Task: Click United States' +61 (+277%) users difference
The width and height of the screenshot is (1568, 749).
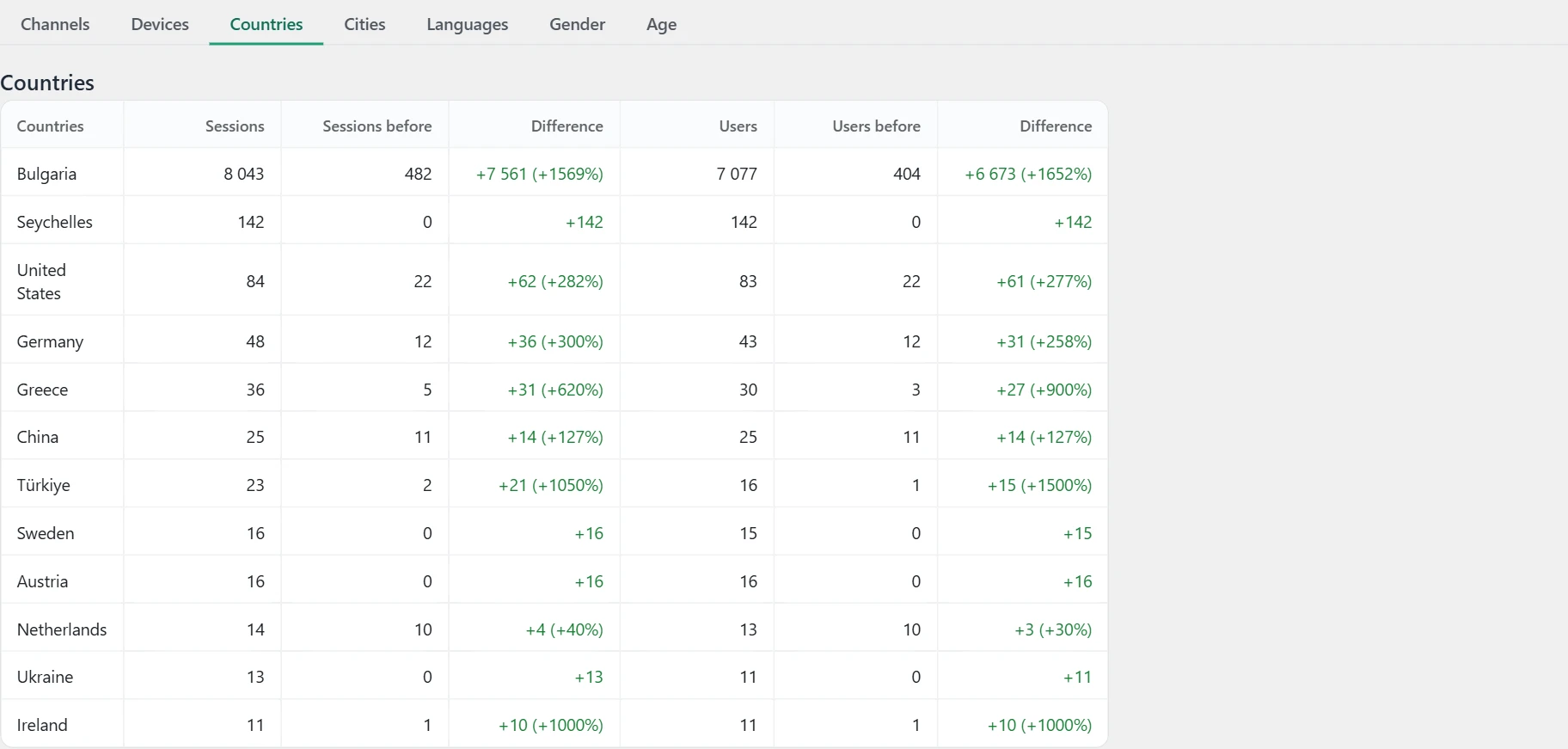Action: coord(1044,281)
